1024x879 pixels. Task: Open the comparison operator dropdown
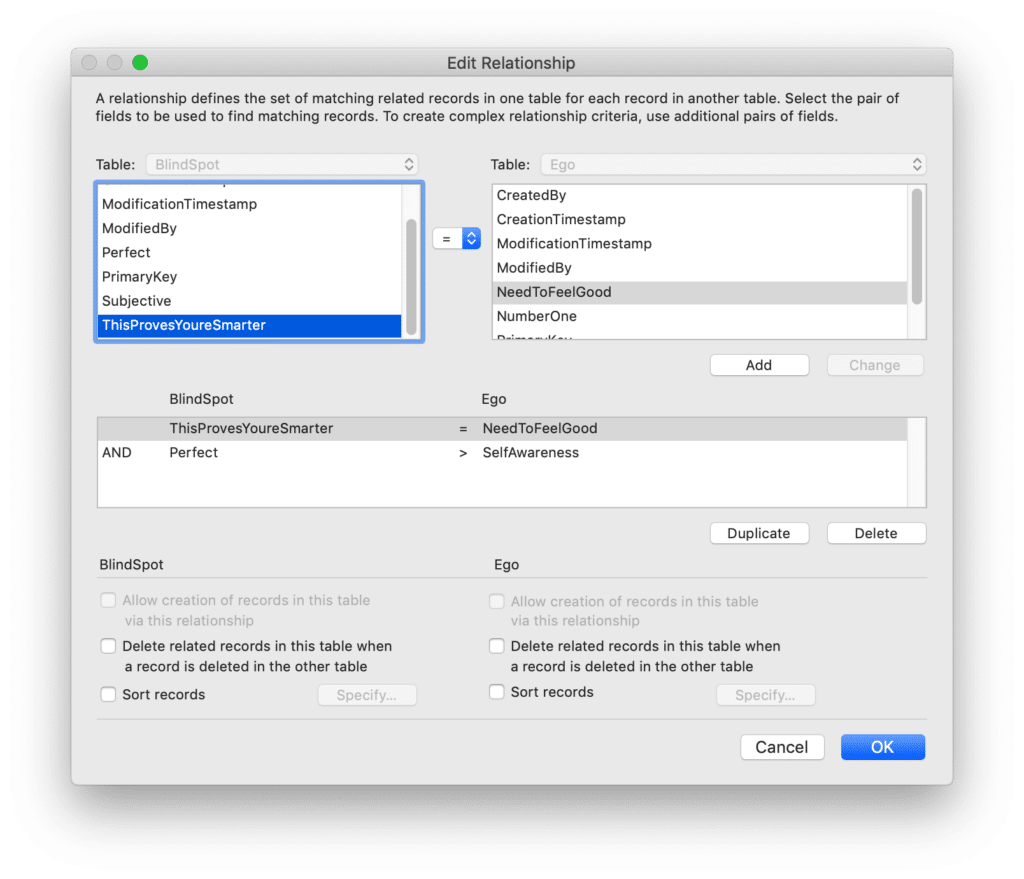[456, 238]
